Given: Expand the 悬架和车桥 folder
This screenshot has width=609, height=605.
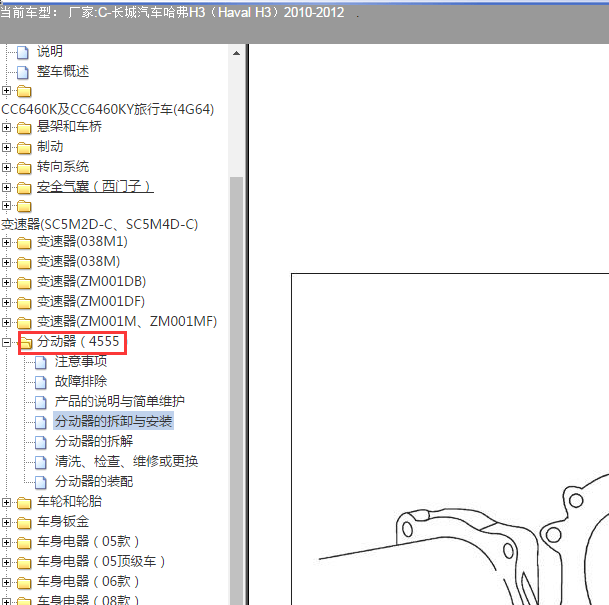Looking at the screenshot, I should pyautogui.click(x=6, y=127).
